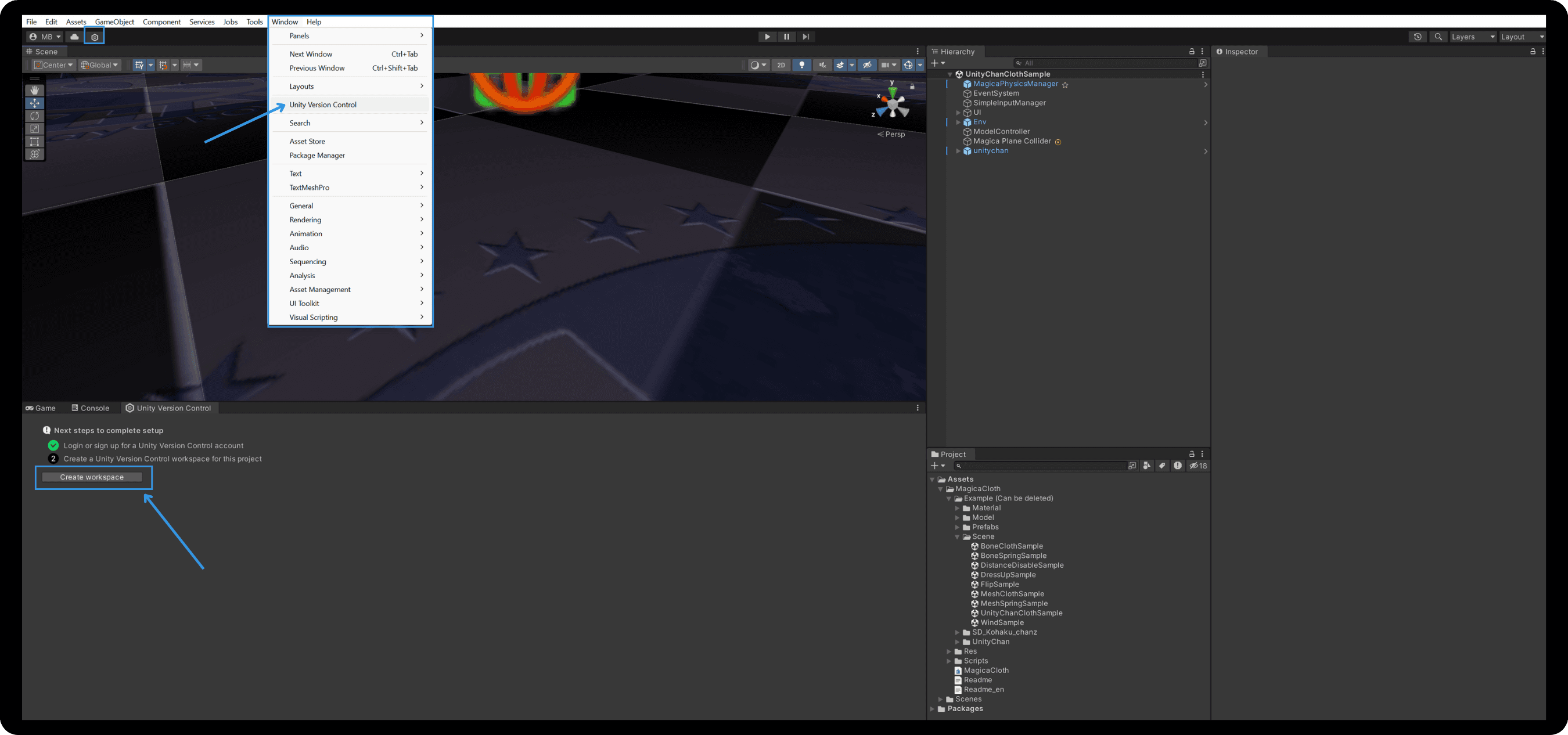The width and height of the screenshot is (1568, 735).
Task: Click Create workspace button to initialize
Action: pyautogui.click(x=92, y=477)
